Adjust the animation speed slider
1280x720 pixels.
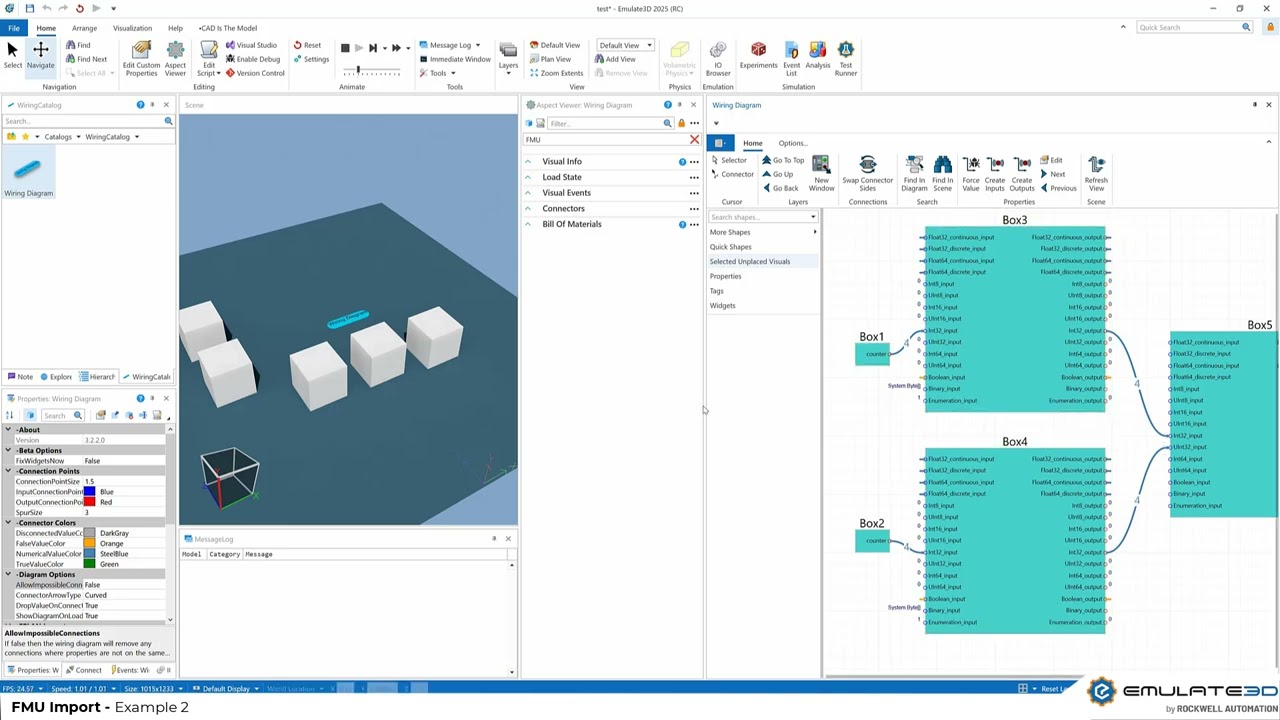[359, 71]
